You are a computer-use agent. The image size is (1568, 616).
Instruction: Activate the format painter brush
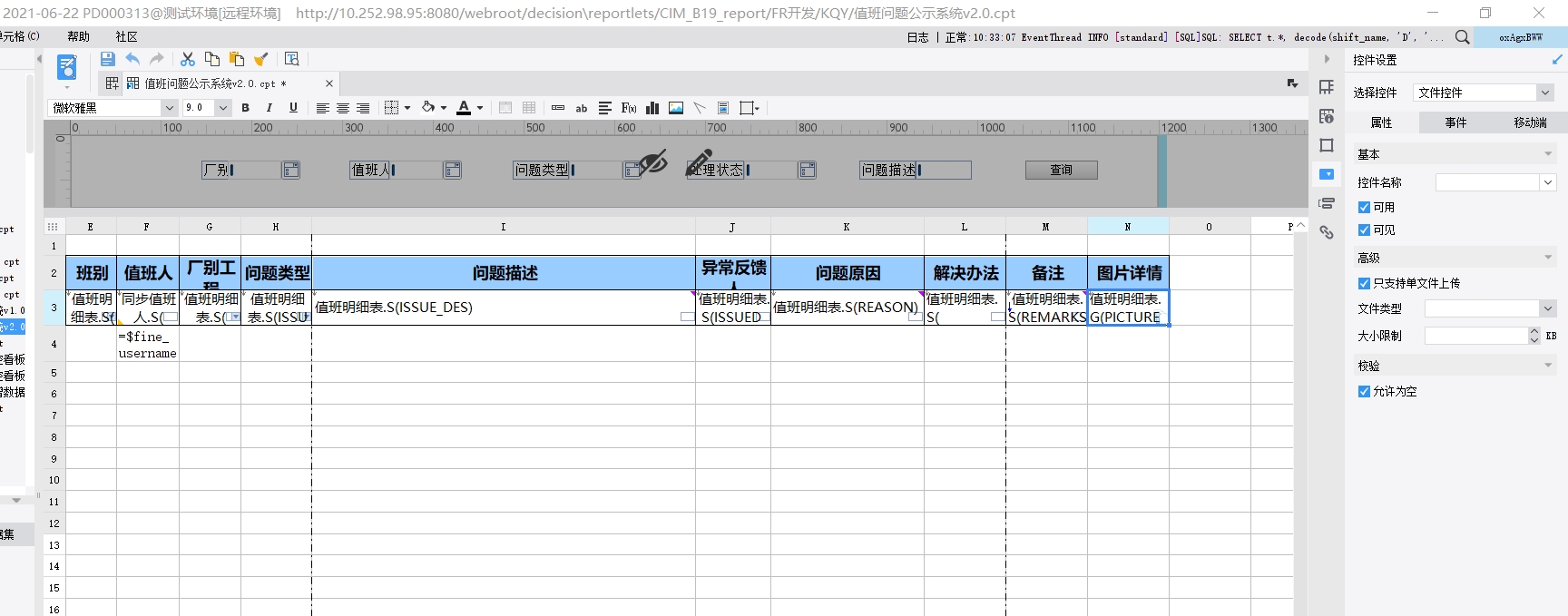(261, 59)
